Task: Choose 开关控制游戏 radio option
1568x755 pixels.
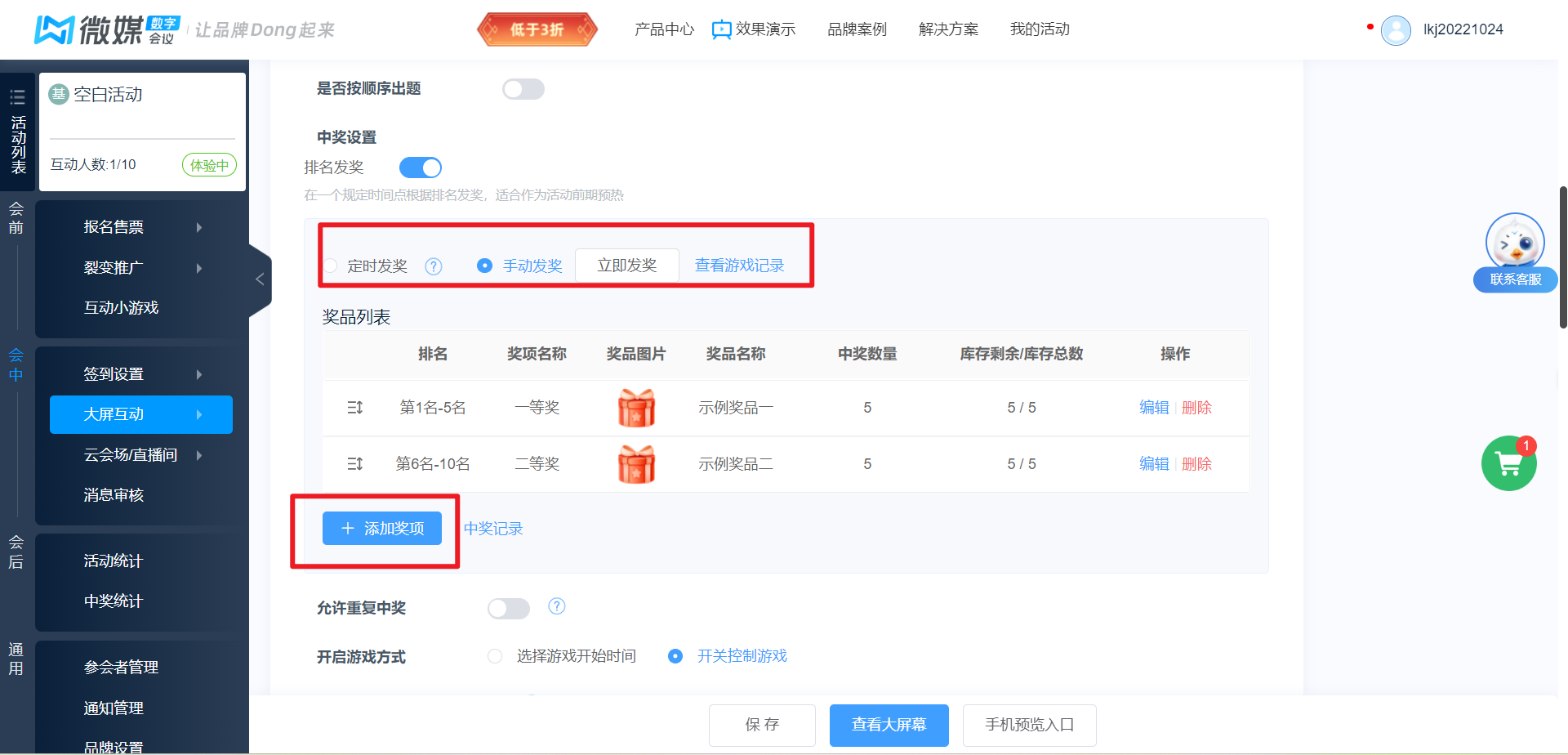Action: pos(675,656)
